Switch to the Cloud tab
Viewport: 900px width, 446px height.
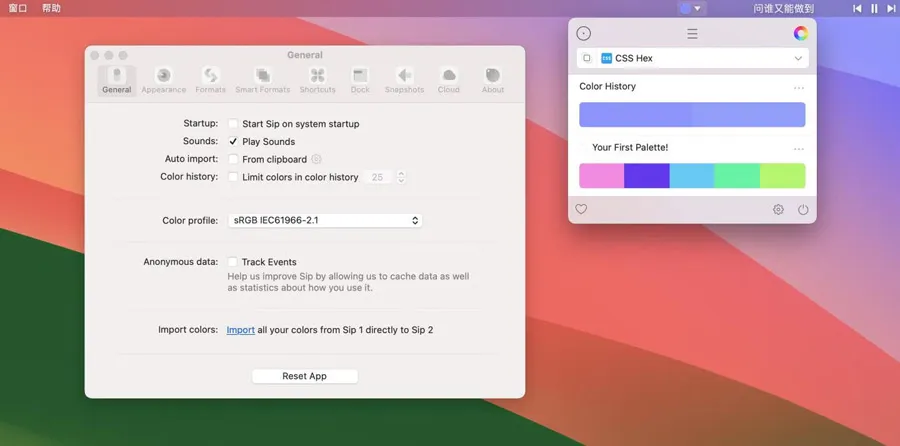pyautogui.click(x=449, y=80)
